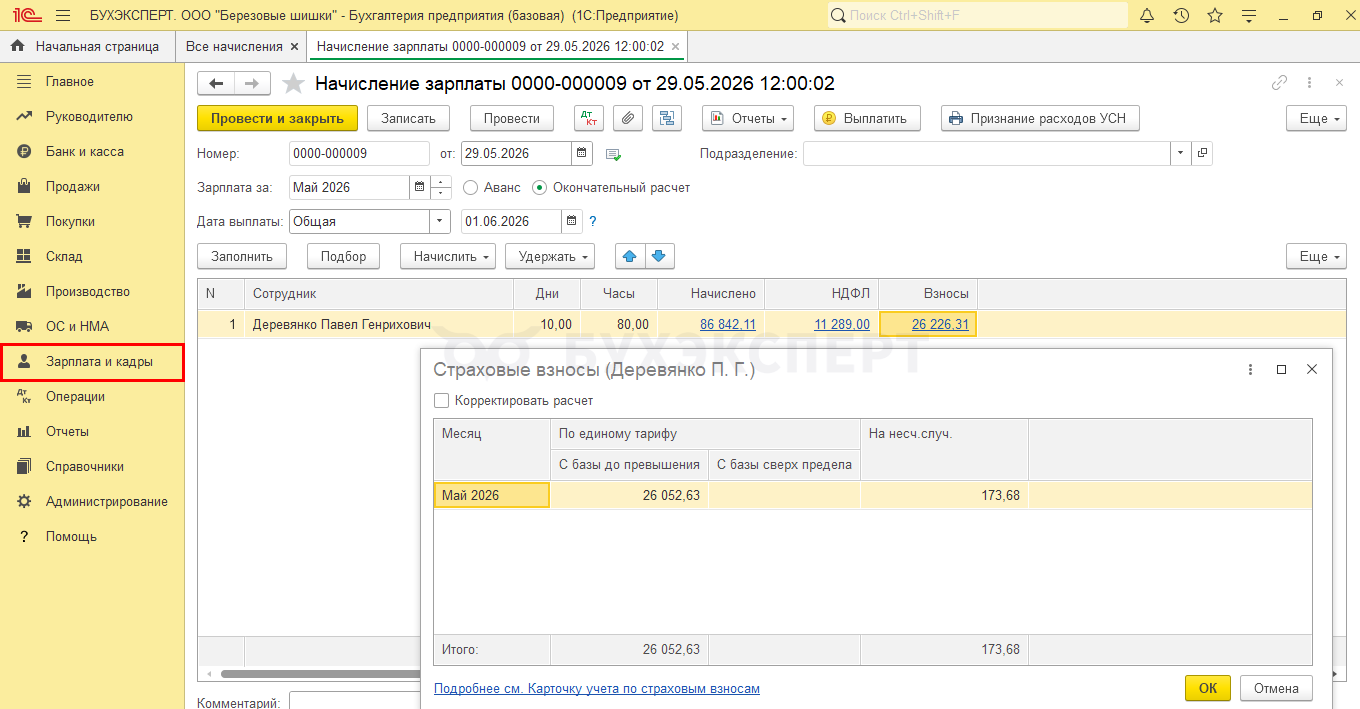
Task: Open related documents structure icon
Action: (667, 118)
